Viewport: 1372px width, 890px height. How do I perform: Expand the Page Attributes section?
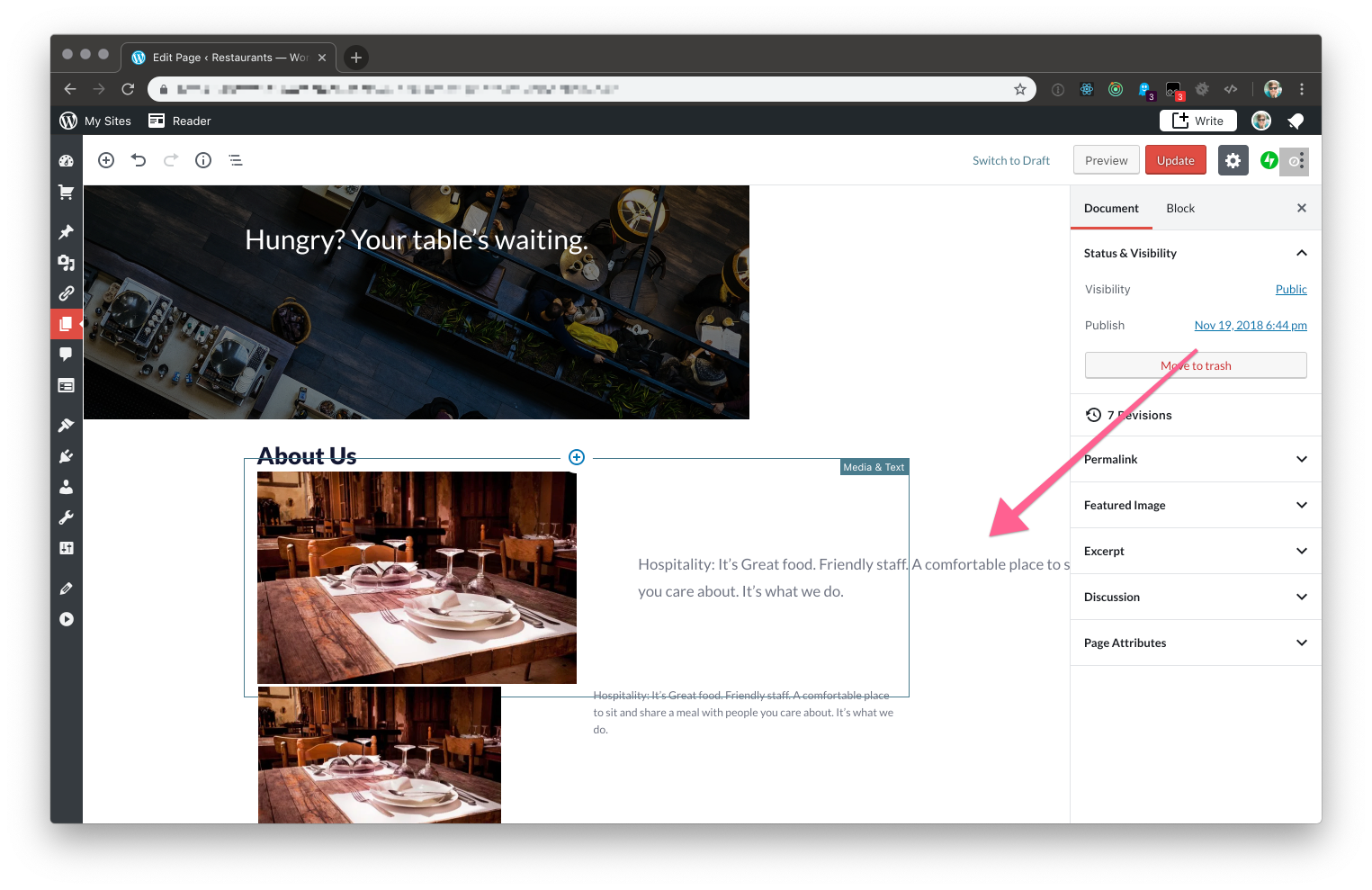coord(1195,643)
